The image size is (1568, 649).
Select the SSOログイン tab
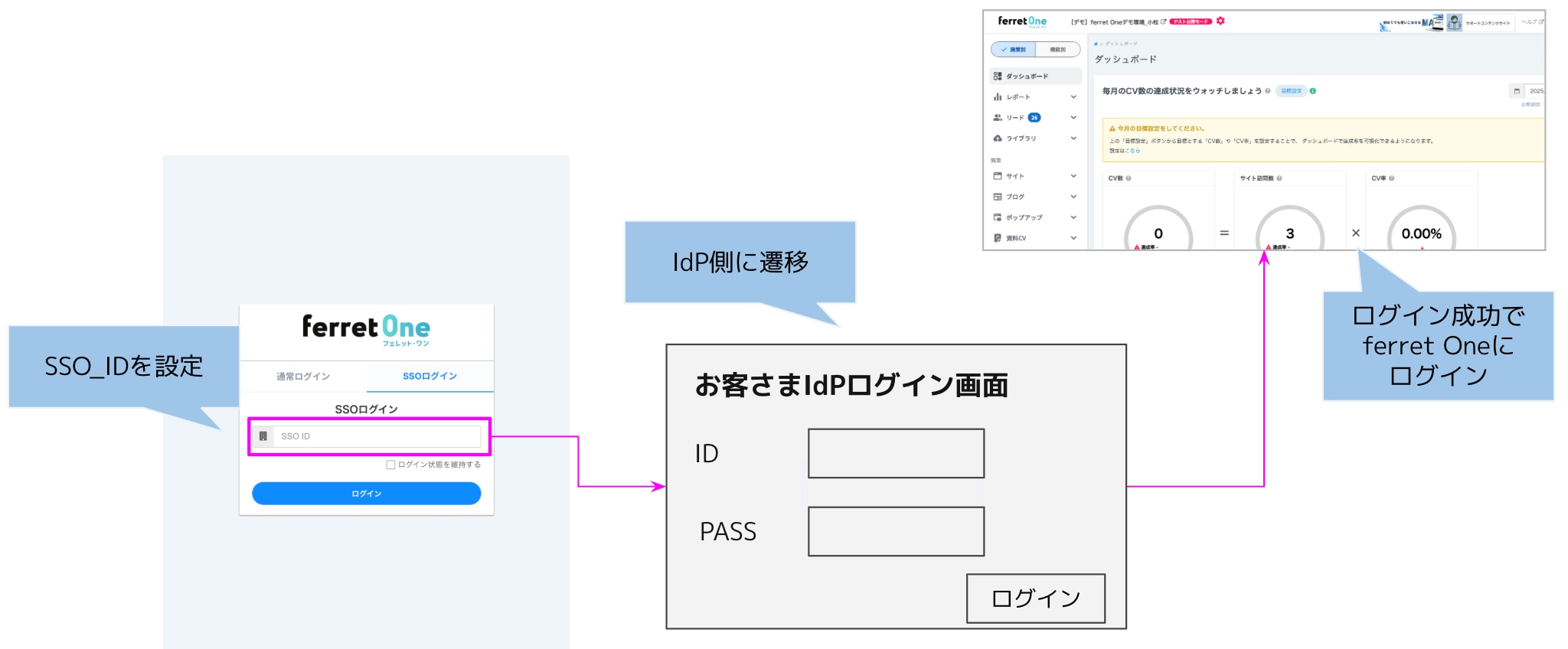[x=430, y=377]
